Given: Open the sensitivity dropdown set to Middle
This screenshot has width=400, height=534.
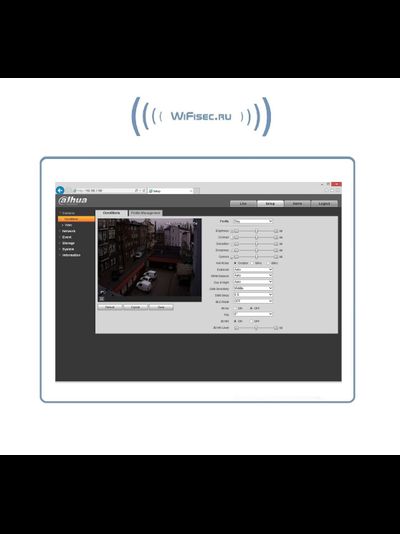Looking at the screenshot, I should 253,288.
